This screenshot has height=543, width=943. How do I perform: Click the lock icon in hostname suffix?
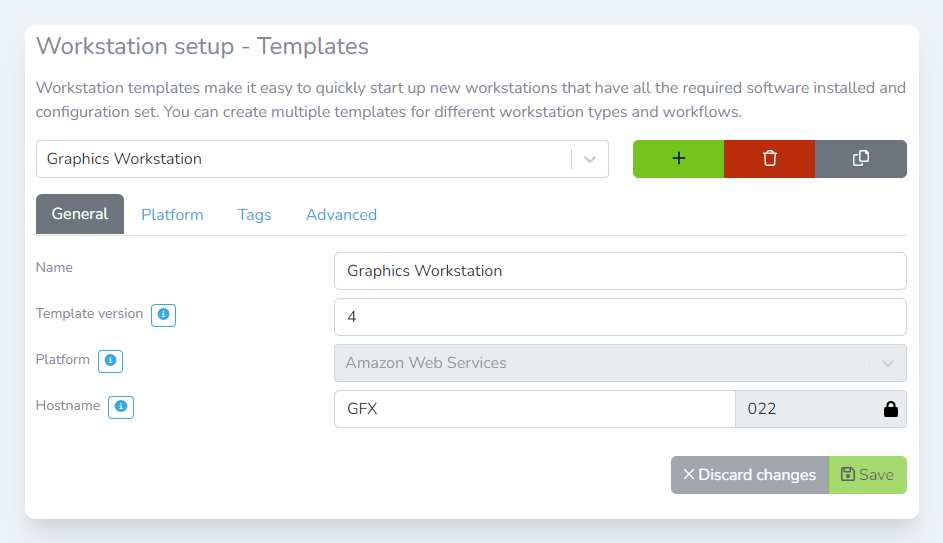click(890, 409)
